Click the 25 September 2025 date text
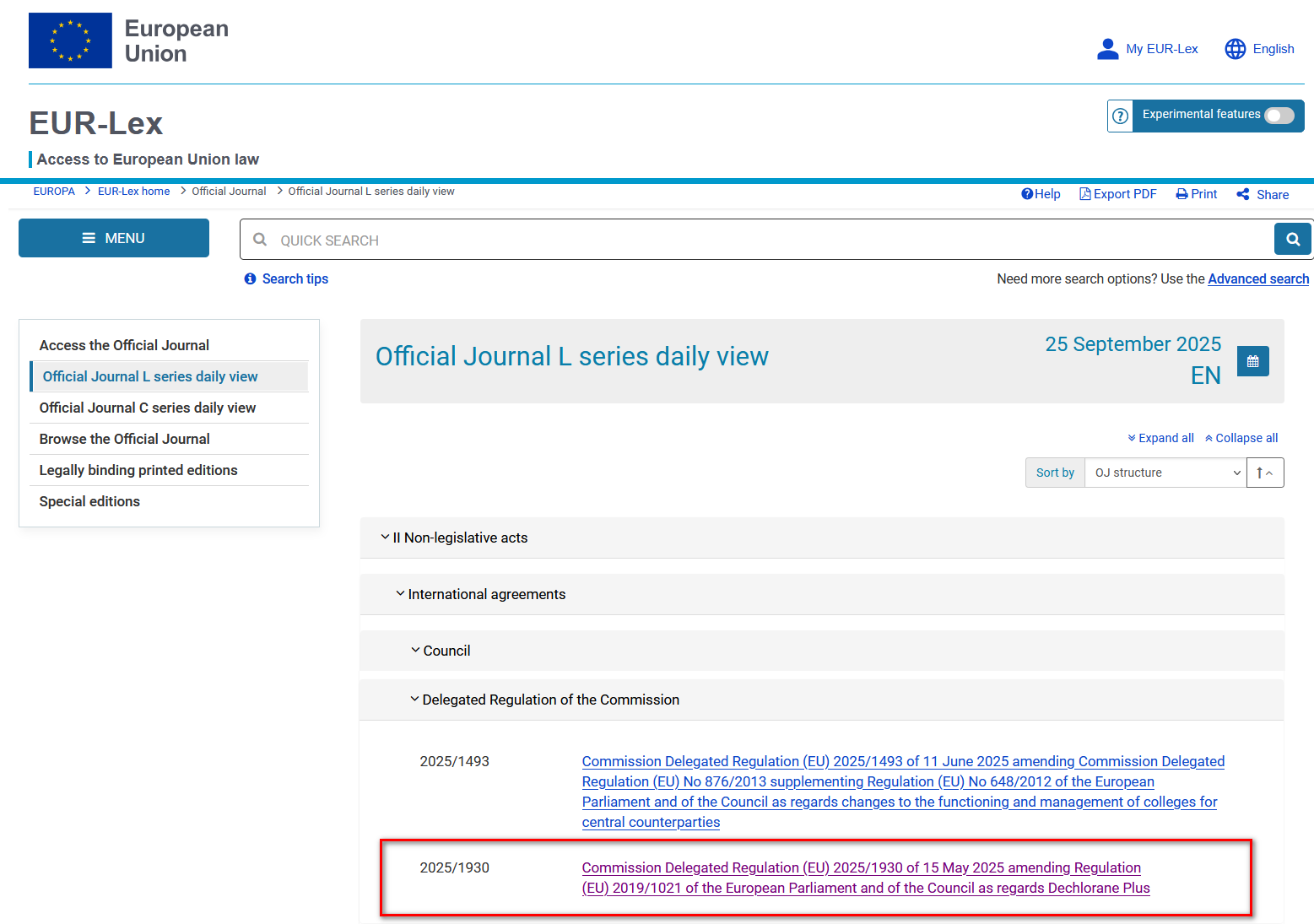The width and height of the screenshot is (1314, 924). (1133, 344)
